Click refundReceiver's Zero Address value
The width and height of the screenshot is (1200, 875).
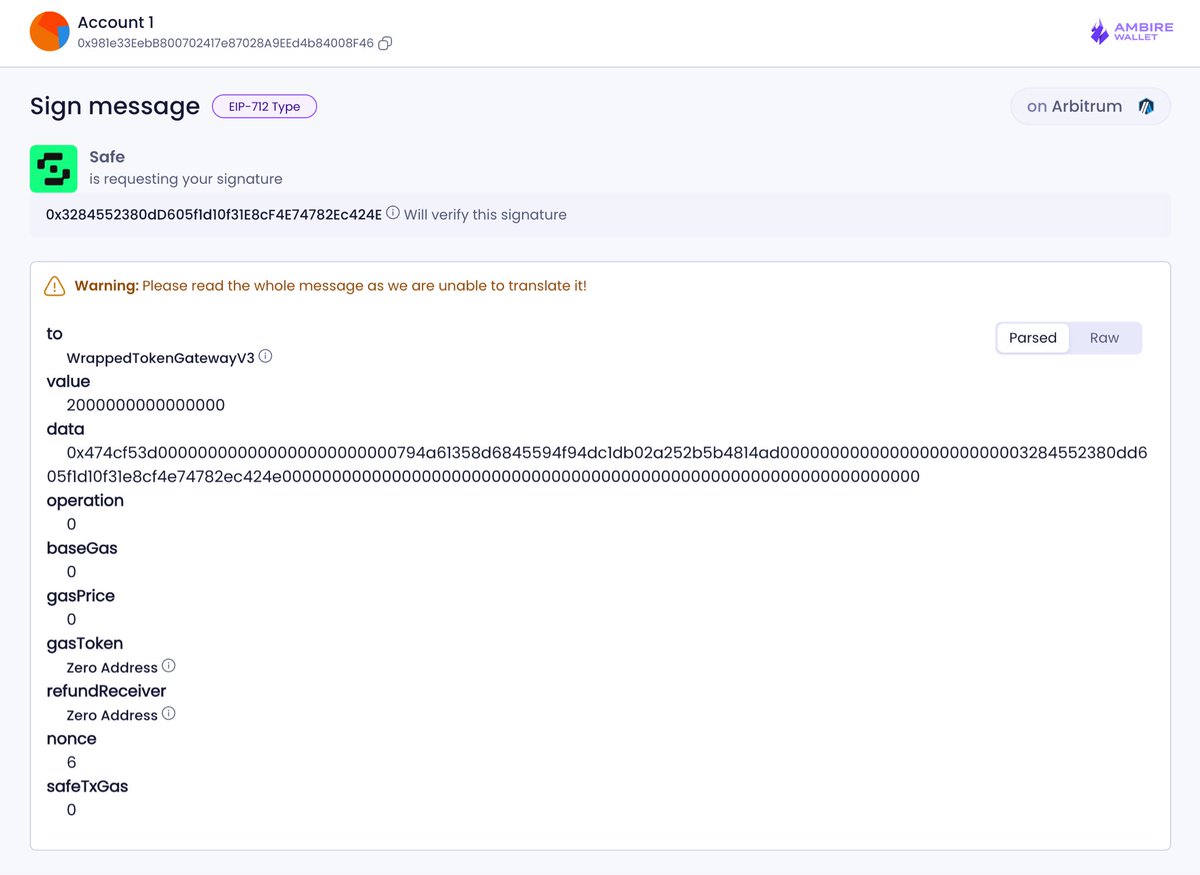click(112, 715)
